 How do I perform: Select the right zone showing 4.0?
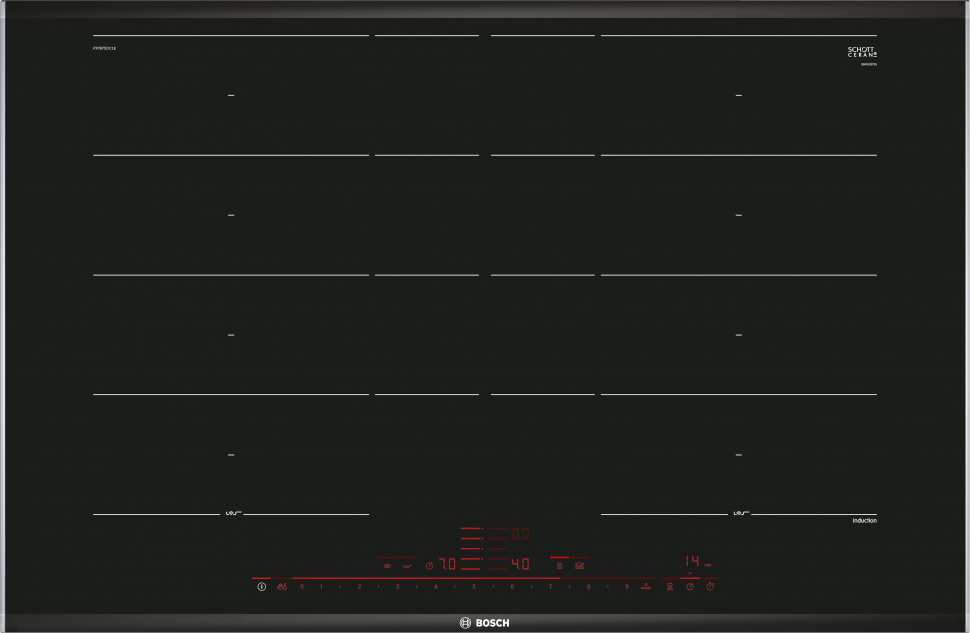coord(520,565)
